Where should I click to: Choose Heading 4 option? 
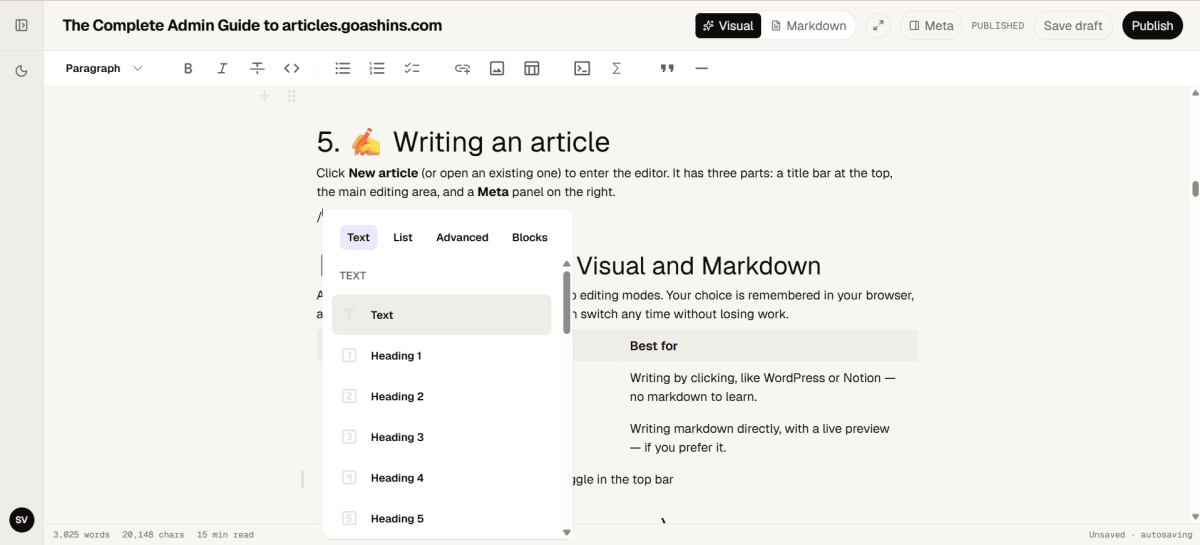pyautogui.click(x=441, y=478)
